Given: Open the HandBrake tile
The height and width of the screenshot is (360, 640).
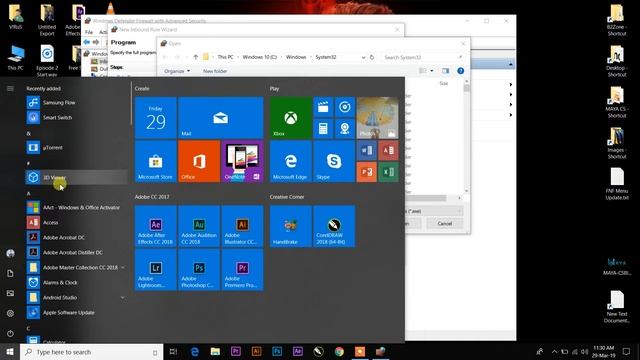Looking at the screenshot, I should tap(291, 226).
